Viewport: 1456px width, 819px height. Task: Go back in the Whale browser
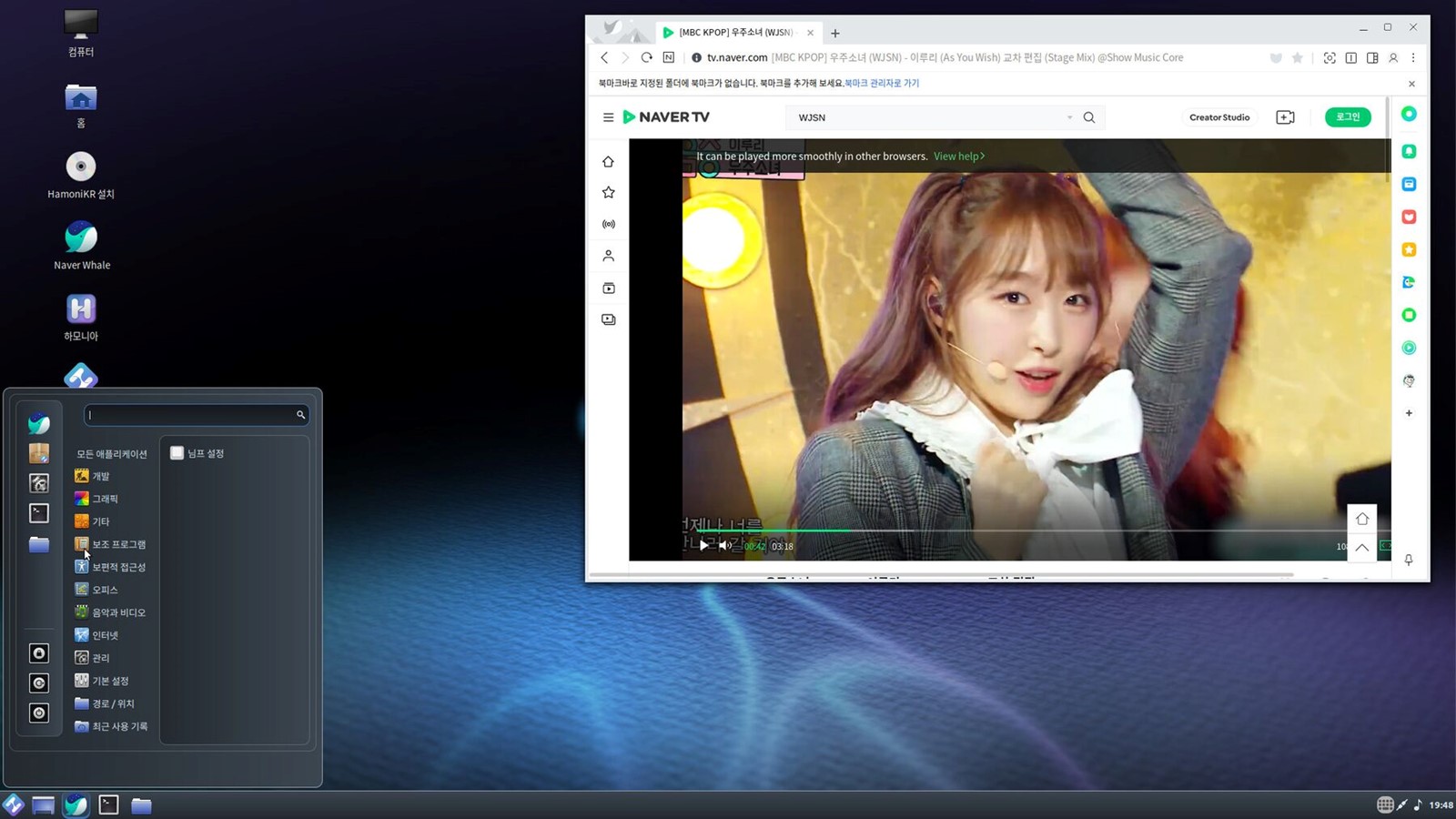coord(604,57)
